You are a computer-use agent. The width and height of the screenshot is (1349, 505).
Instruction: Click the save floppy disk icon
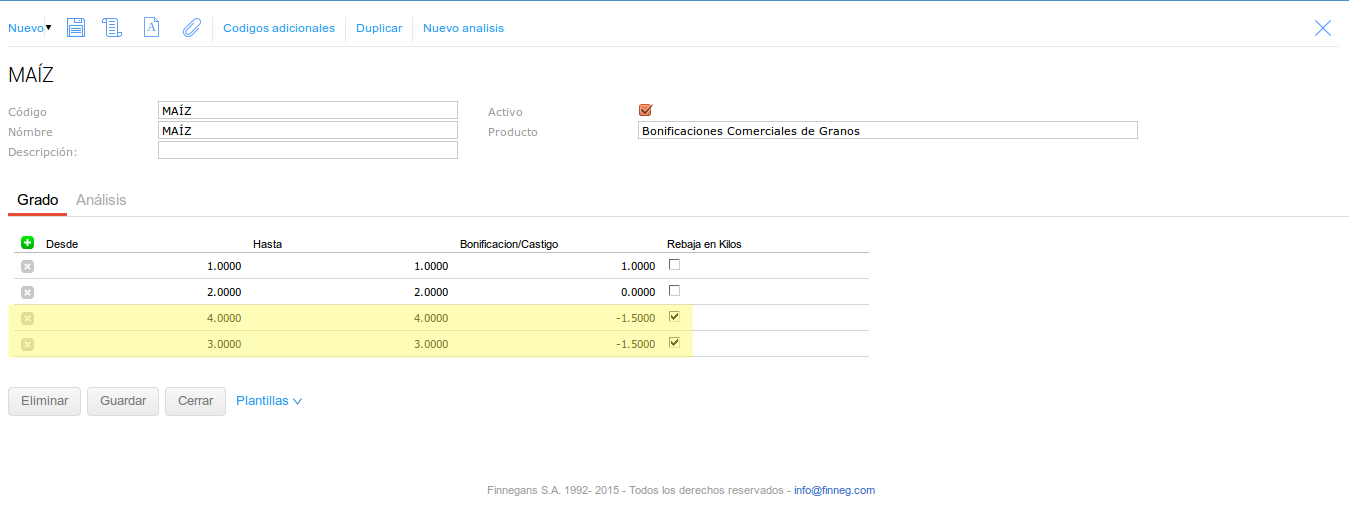pyautogui.click(x=76, y=28)
